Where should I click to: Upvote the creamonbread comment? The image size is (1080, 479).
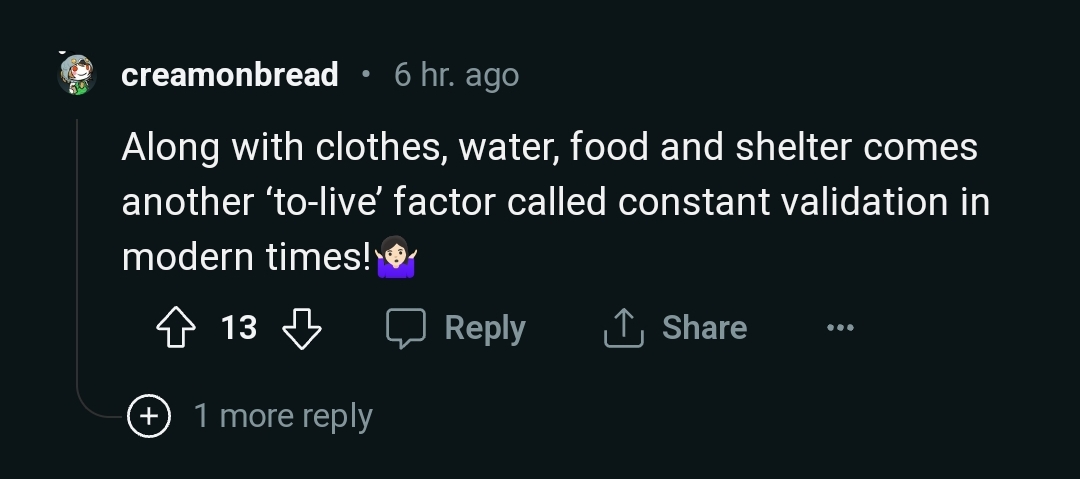177,328
